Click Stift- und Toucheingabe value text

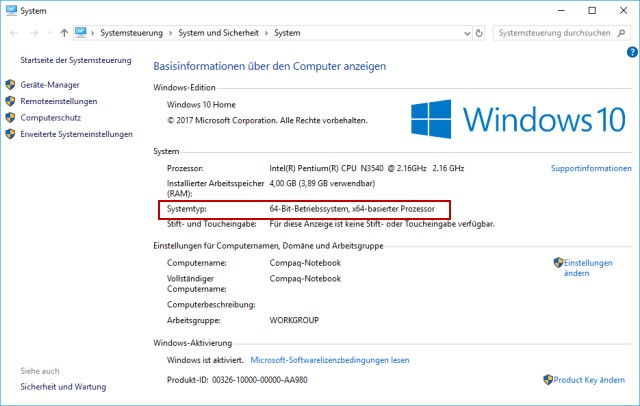382,224
